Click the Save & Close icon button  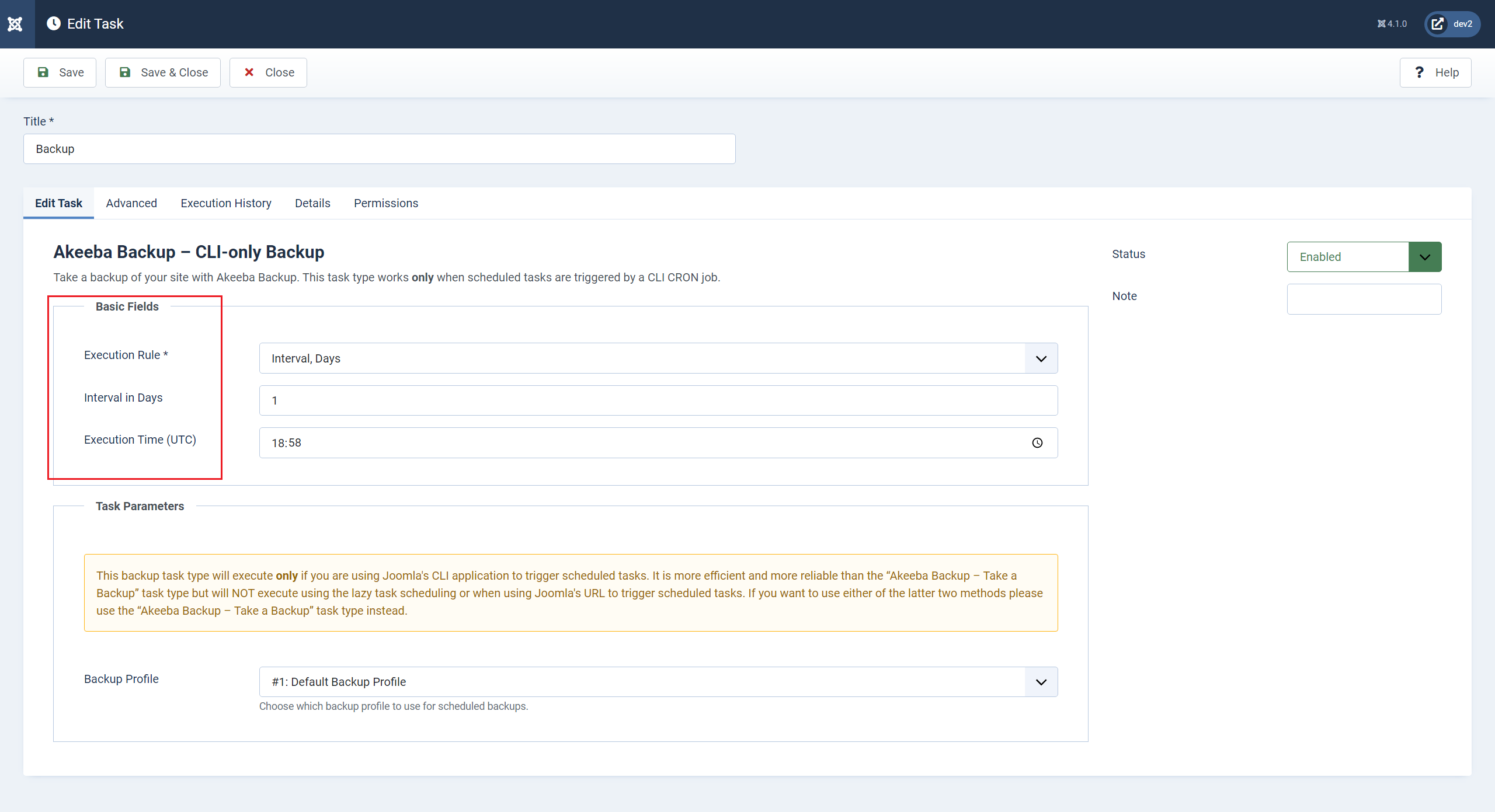coord(125,72)
